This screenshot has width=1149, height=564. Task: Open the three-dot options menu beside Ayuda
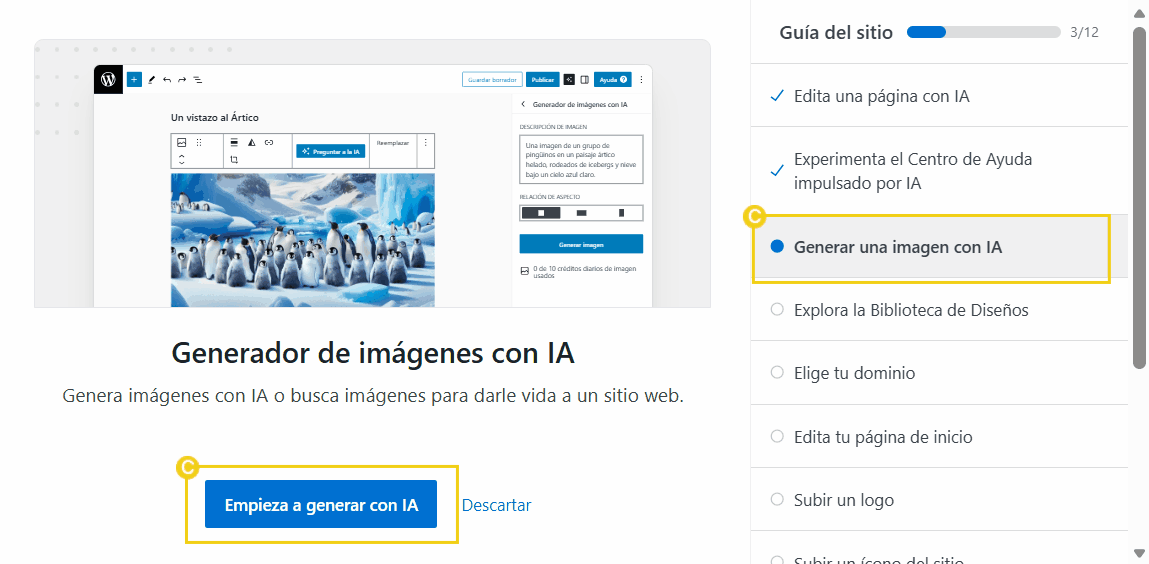click(x=641, y=80)
